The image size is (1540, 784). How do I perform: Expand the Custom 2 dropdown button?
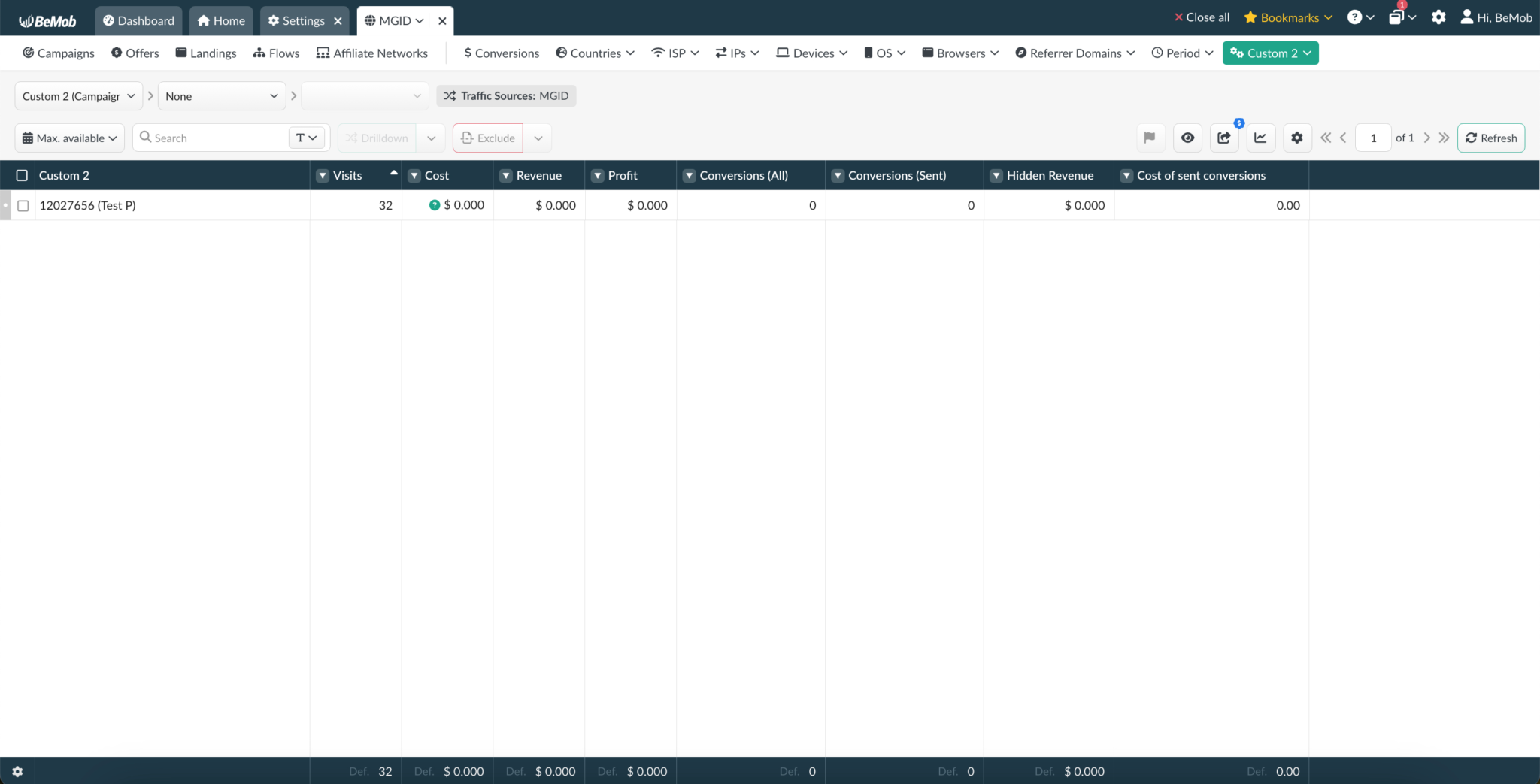[x=1270, y=53]
